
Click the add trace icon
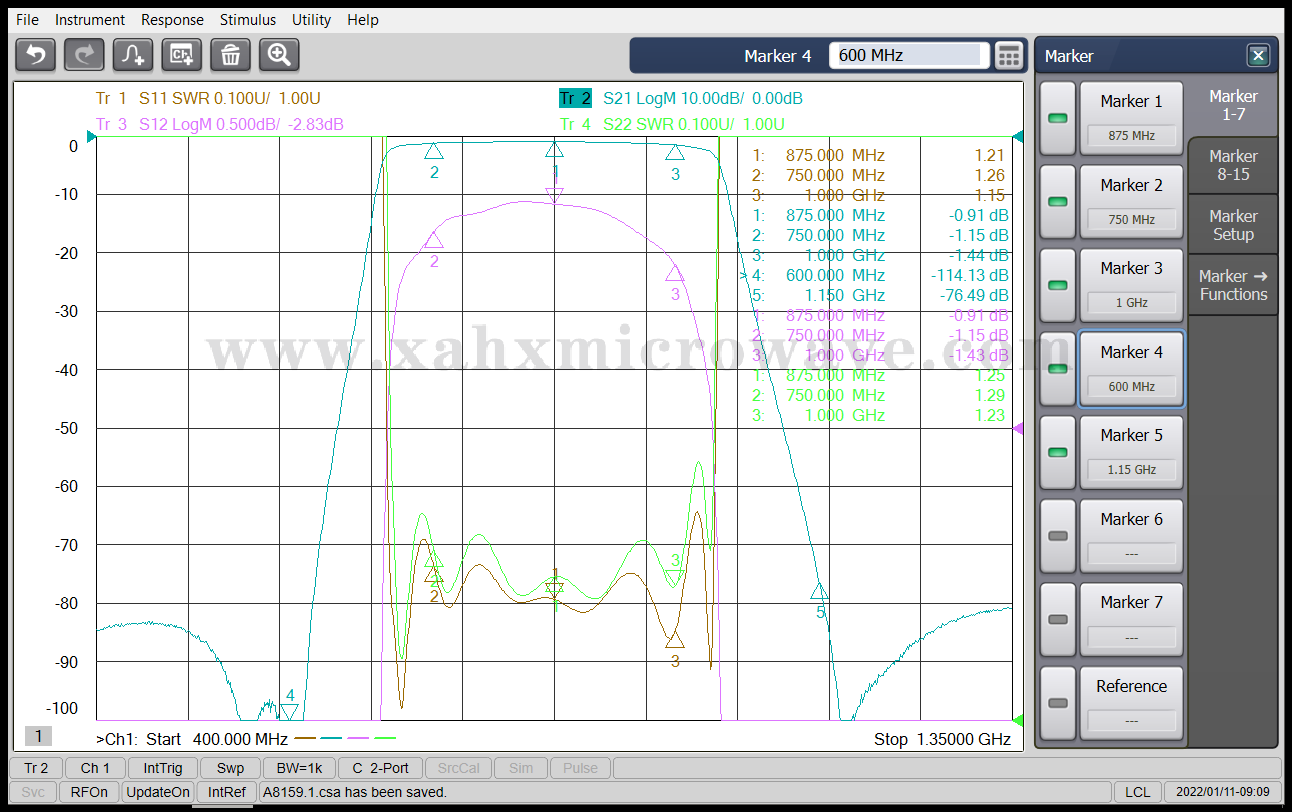pos(133,55)
